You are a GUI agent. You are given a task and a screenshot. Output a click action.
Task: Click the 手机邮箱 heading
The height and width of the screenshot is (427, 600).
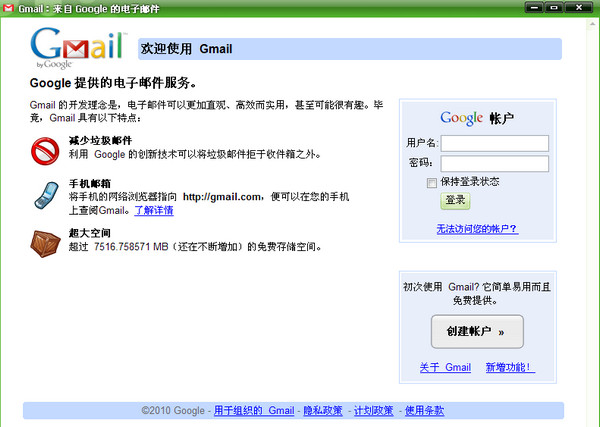click(x=90, y=184)
